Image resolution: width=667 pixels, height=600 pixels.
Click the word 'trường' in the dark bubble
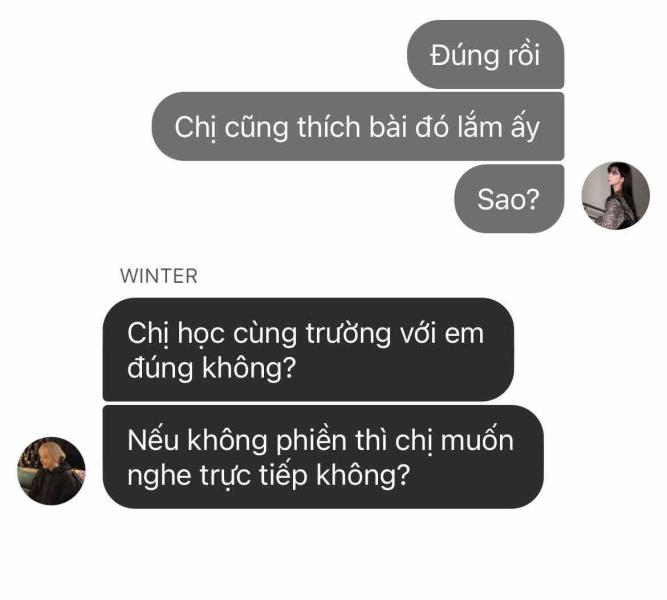pyautogui.click(x=348, y=333)
